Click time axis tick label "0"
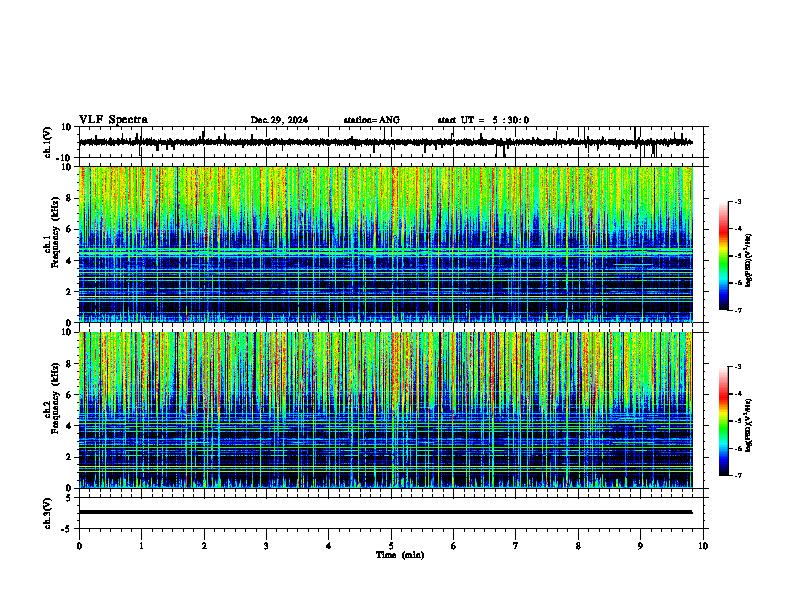The width and height of the screenshot is (792, 612). pos(79,546)
